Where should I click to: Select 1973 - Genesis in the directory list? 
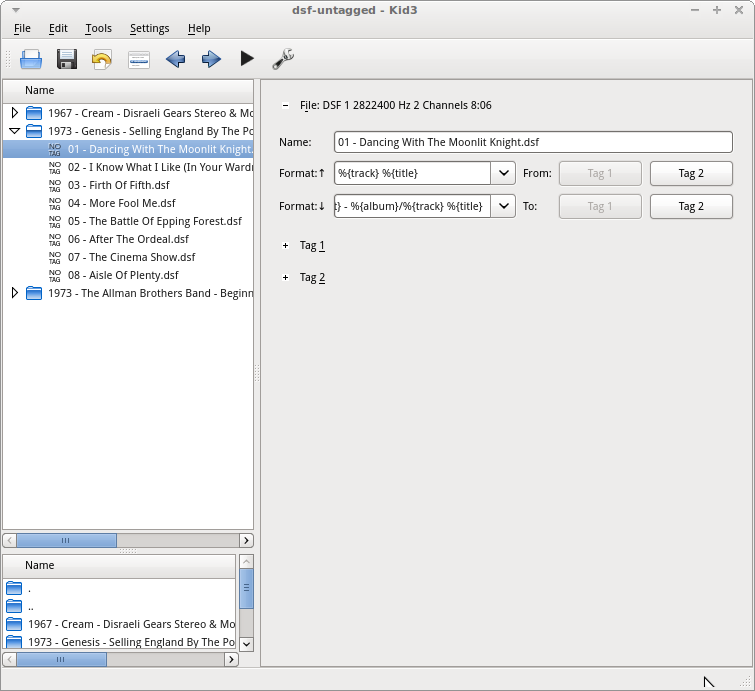pos(131,642)
